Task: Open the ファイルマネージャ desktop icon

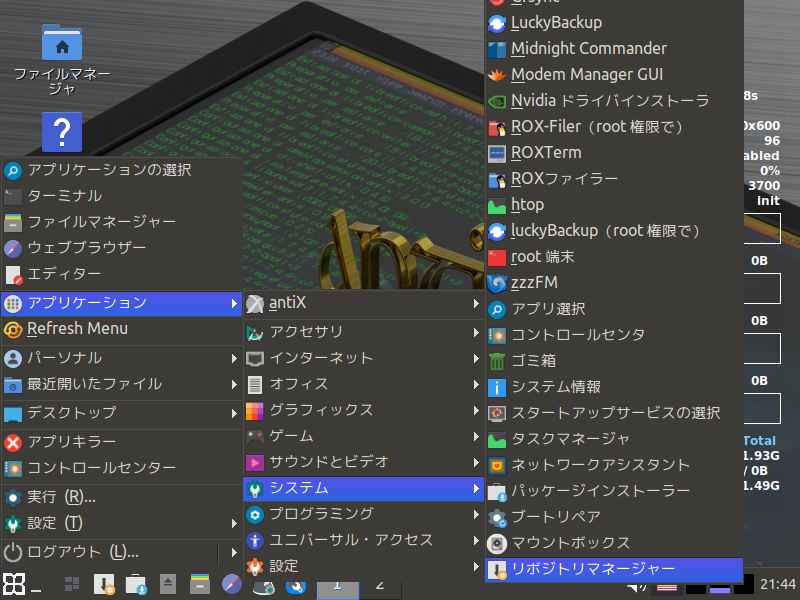Action: (x=62, y=59)
